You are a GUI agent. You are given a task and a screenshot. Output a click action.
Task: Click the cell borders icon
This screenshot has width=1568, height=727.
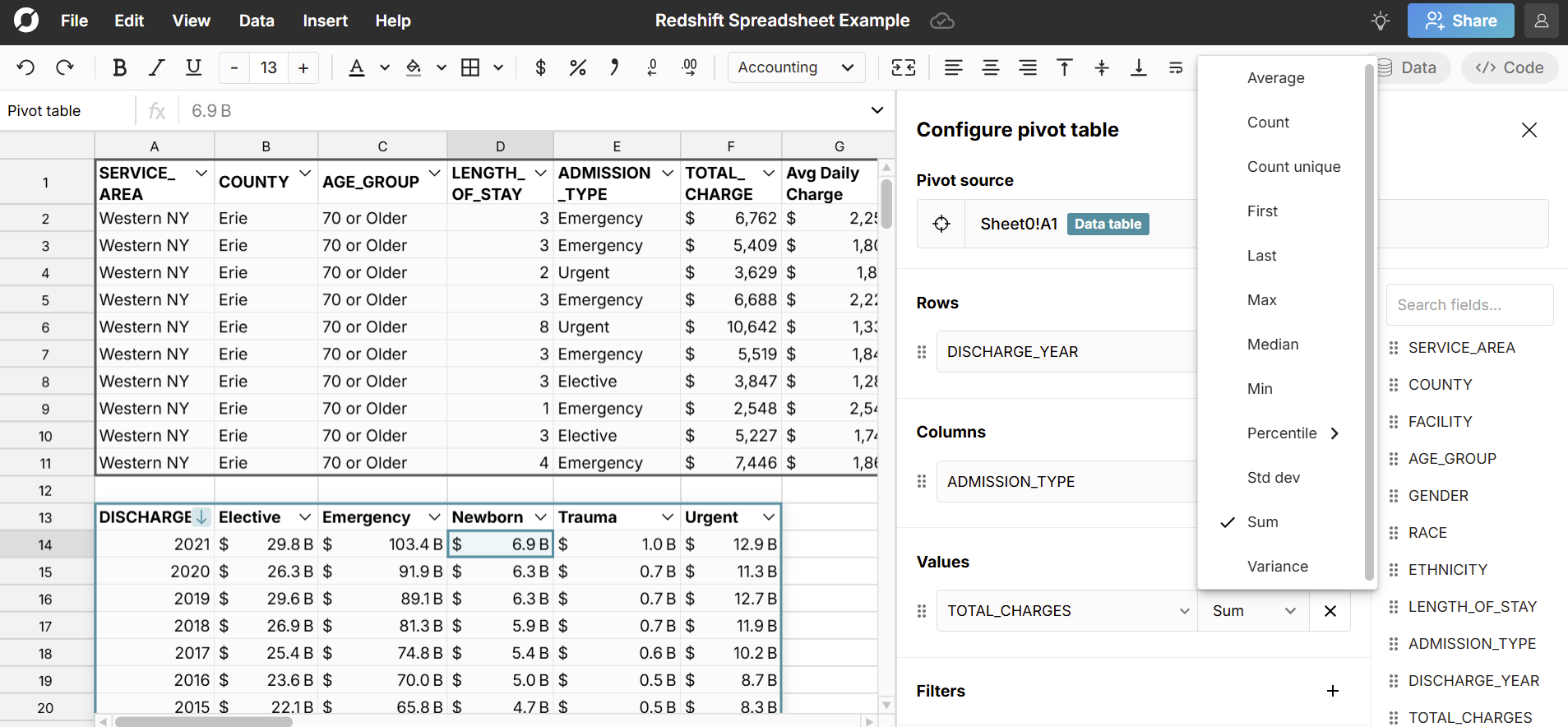click(470, 67)
